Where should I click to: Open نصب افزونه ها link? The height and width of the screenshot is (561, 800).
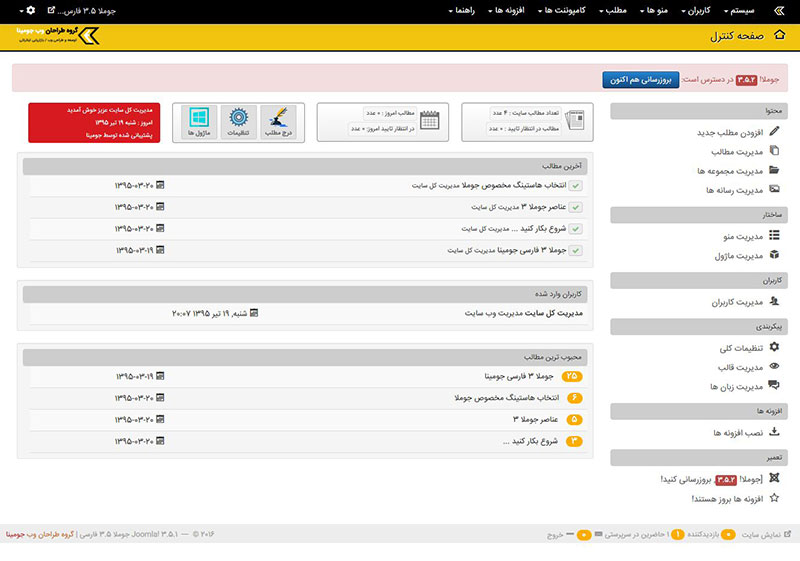(738, 433)
